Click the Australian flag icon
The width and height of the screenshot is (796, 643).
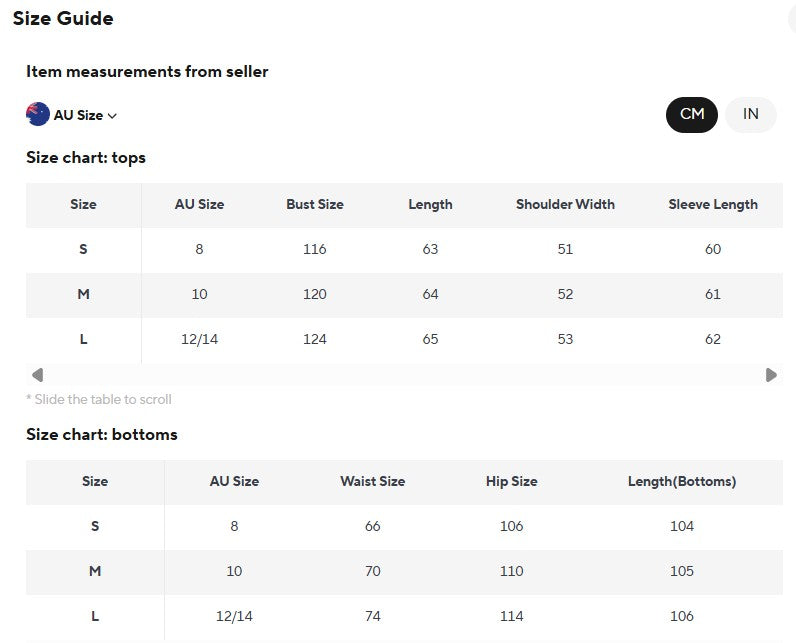coord(38,114)
